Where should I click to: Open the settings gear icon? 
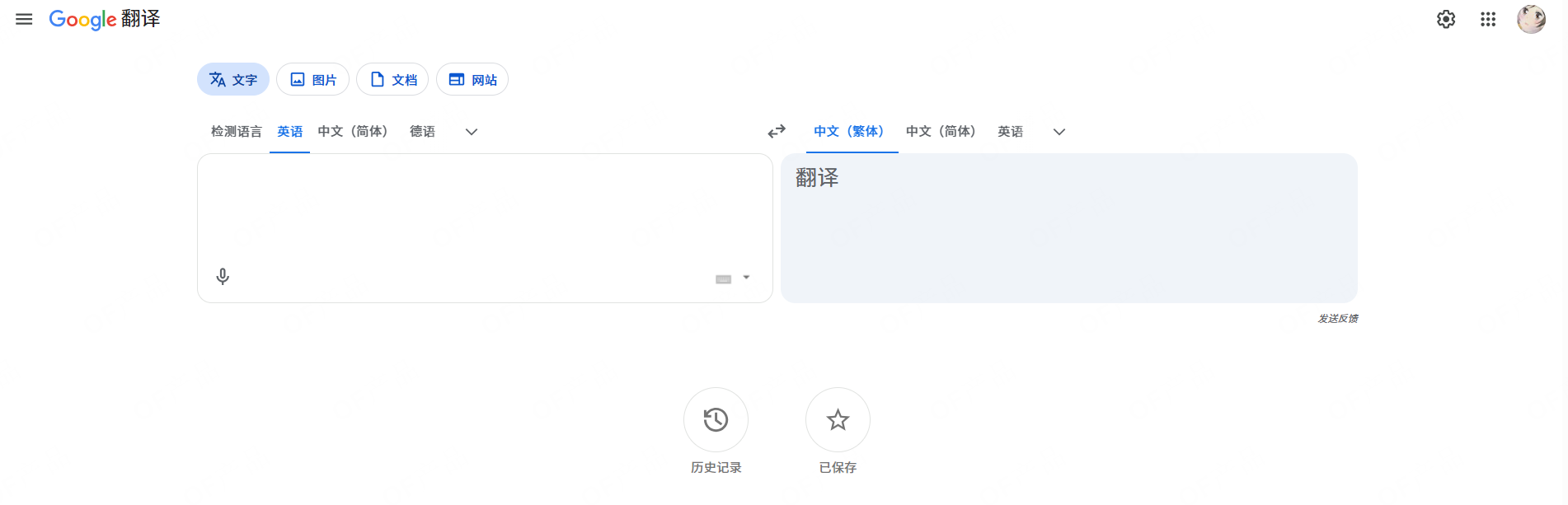click(1446, 19)
